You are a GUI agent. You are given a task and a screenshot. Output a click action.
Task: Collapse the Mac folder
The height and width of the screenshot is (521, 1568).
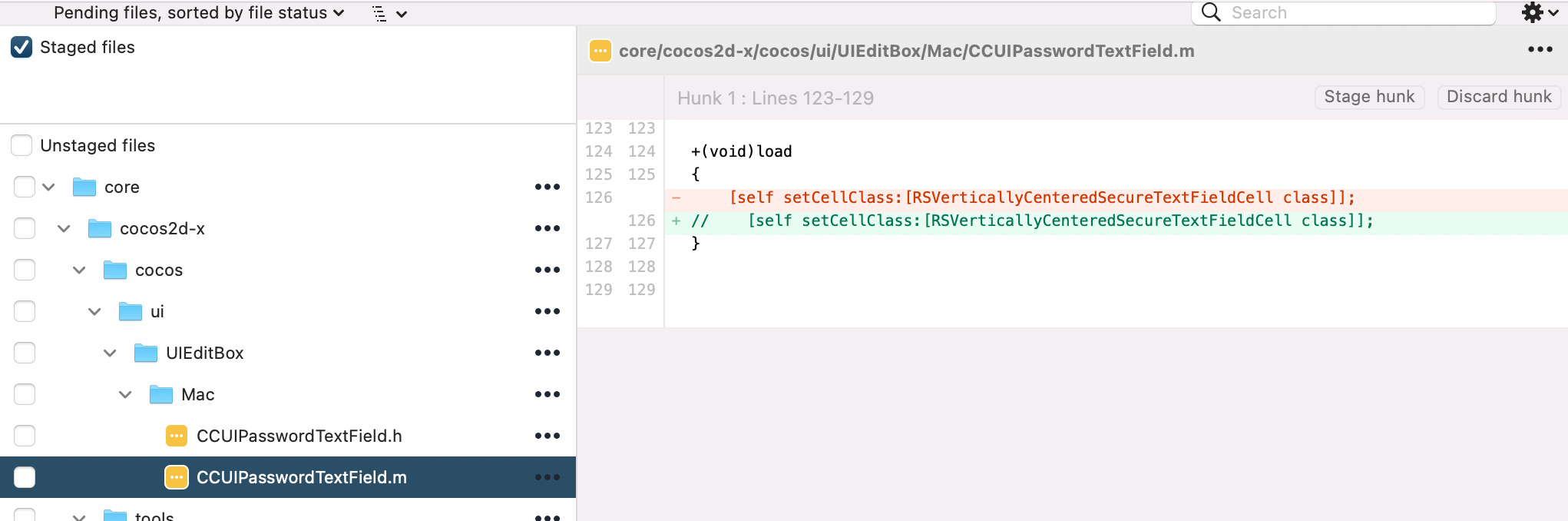(125, 394)
